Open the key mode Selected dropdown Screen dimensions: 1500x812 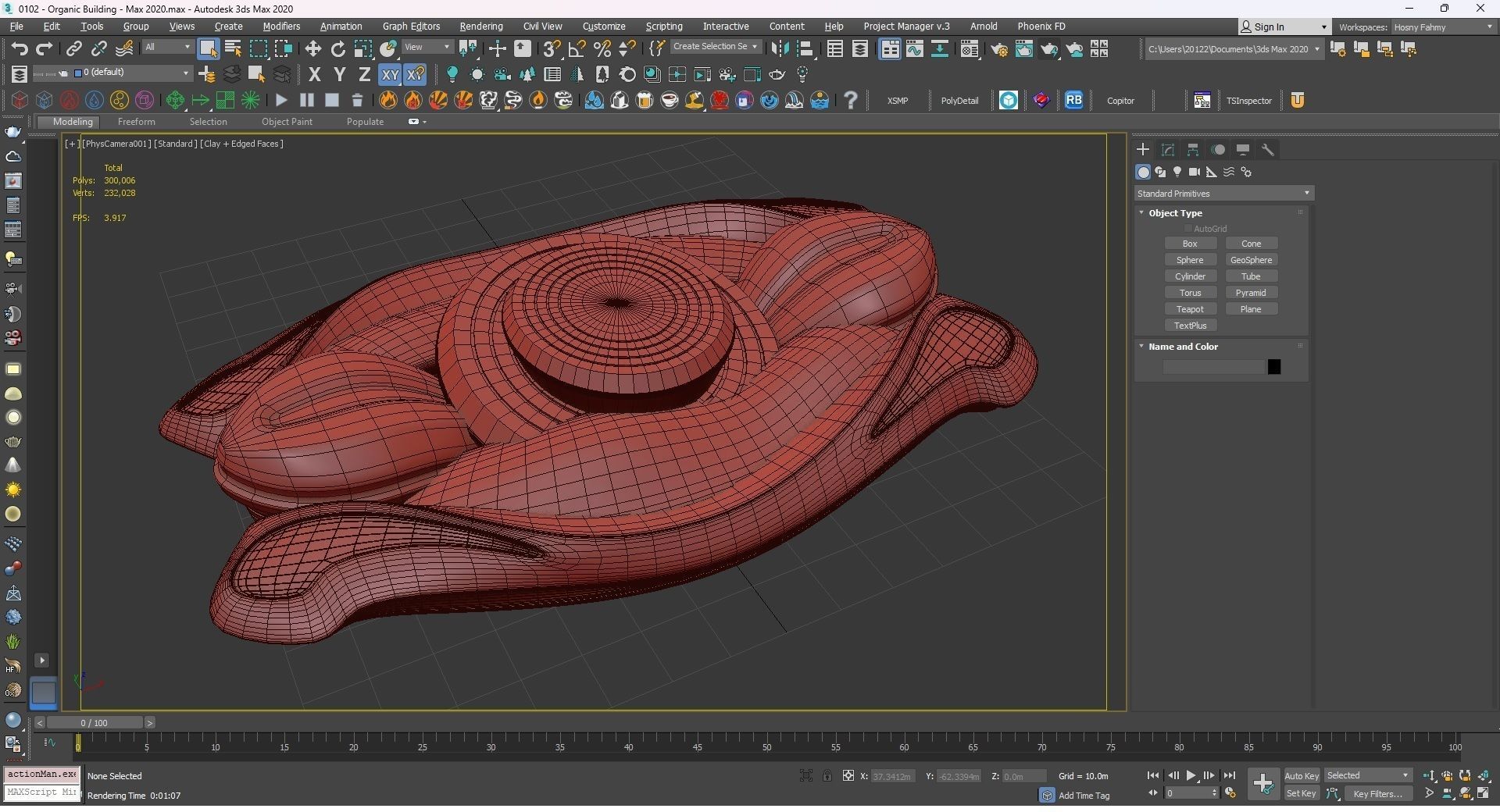point(1367,775)
